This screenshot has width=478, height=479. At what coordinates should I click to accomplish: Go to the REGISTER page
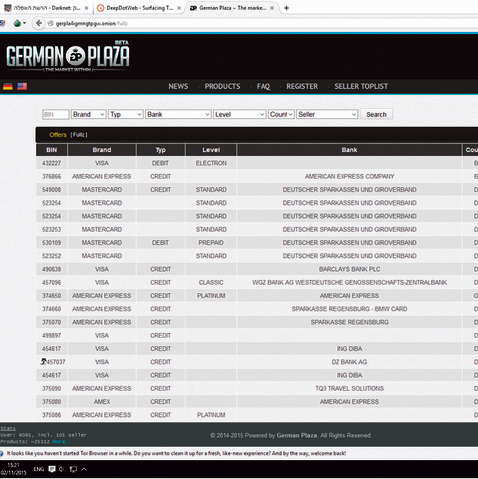(x=302, y=86)
